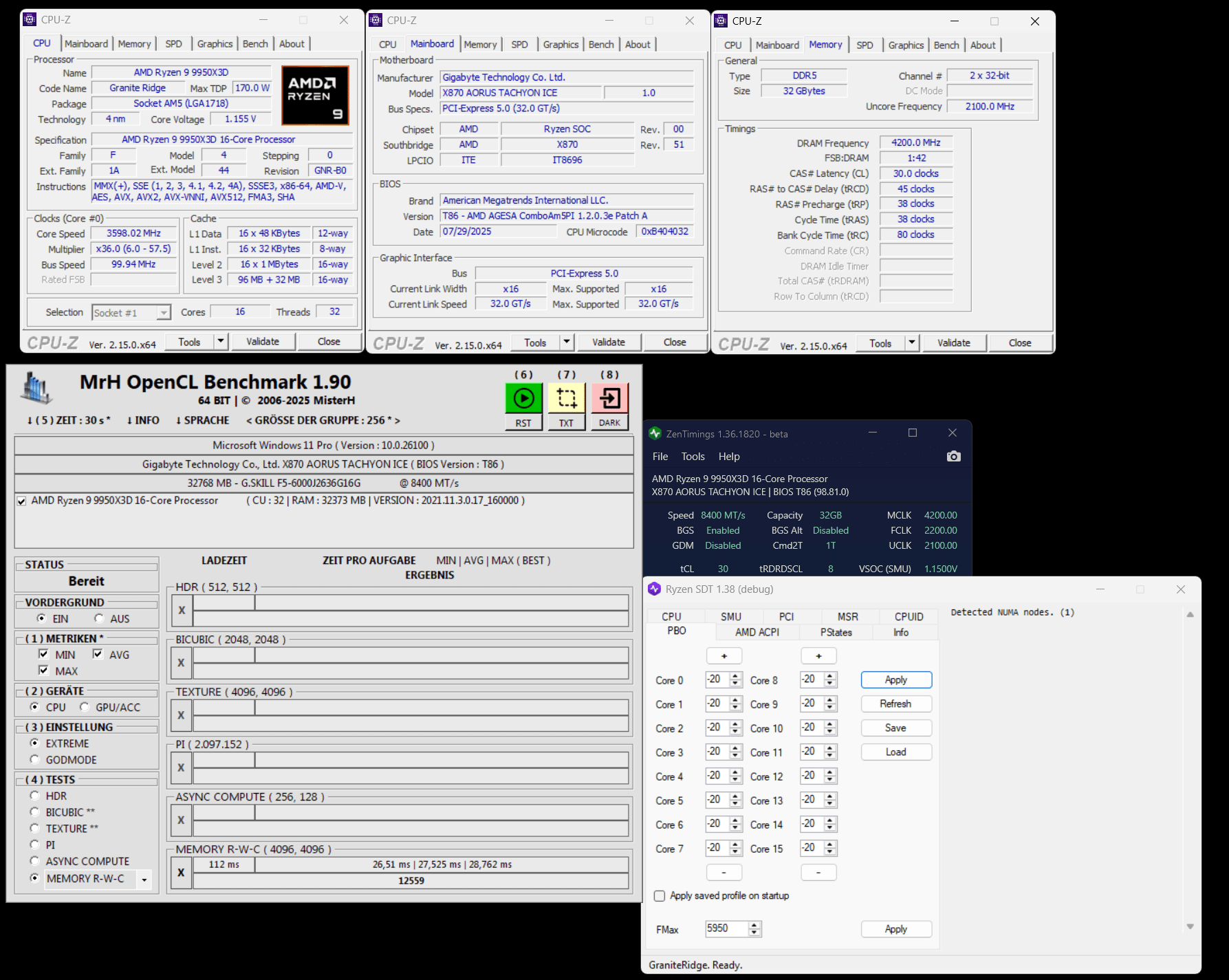This screenshot has width=1229, height=980.
Task: Toggle MAX metric checkbox
Action: [43, 670]
